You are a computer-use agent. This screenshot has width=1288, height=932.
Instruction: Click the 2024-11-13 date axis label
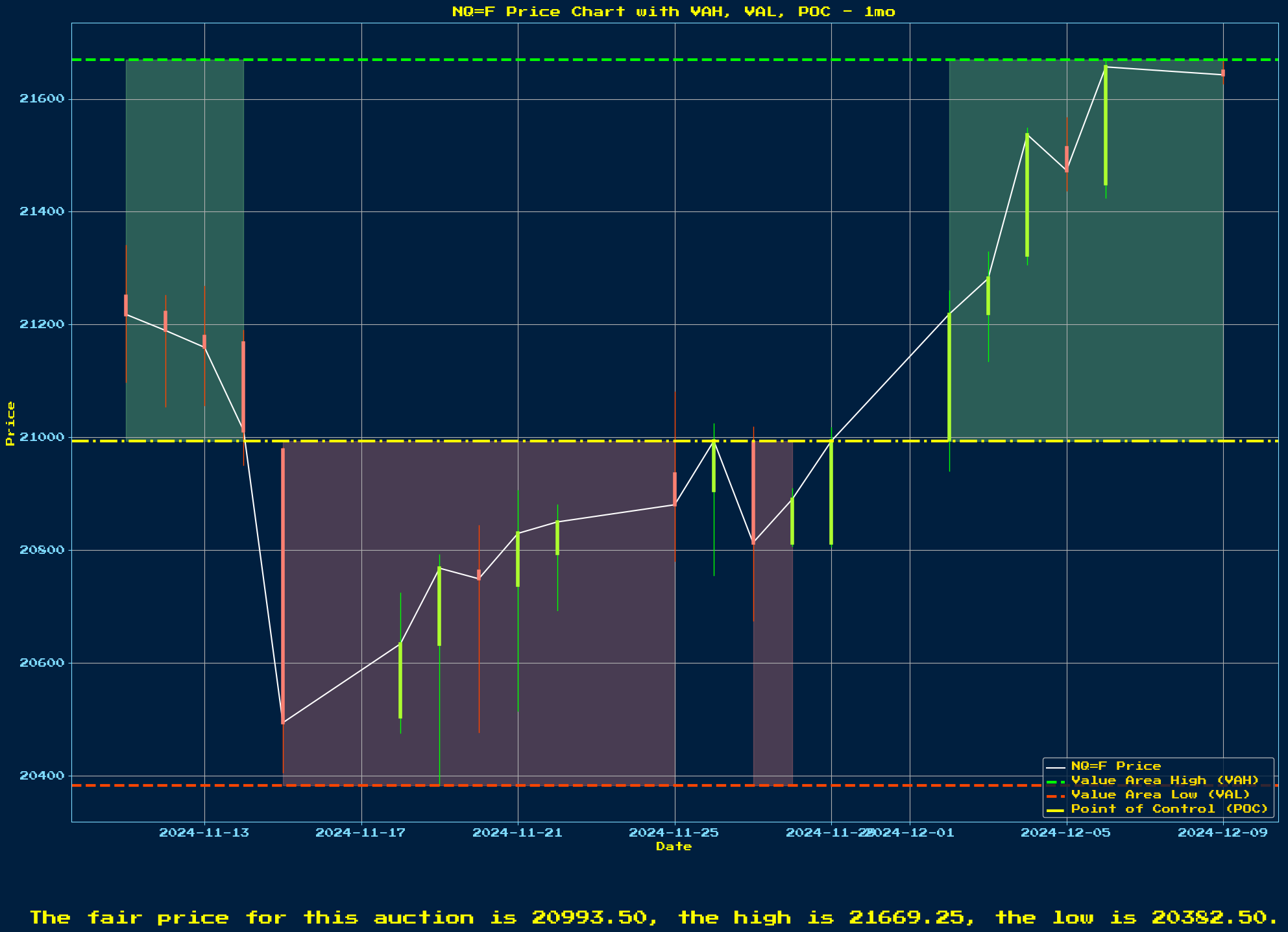click(204, 833)
